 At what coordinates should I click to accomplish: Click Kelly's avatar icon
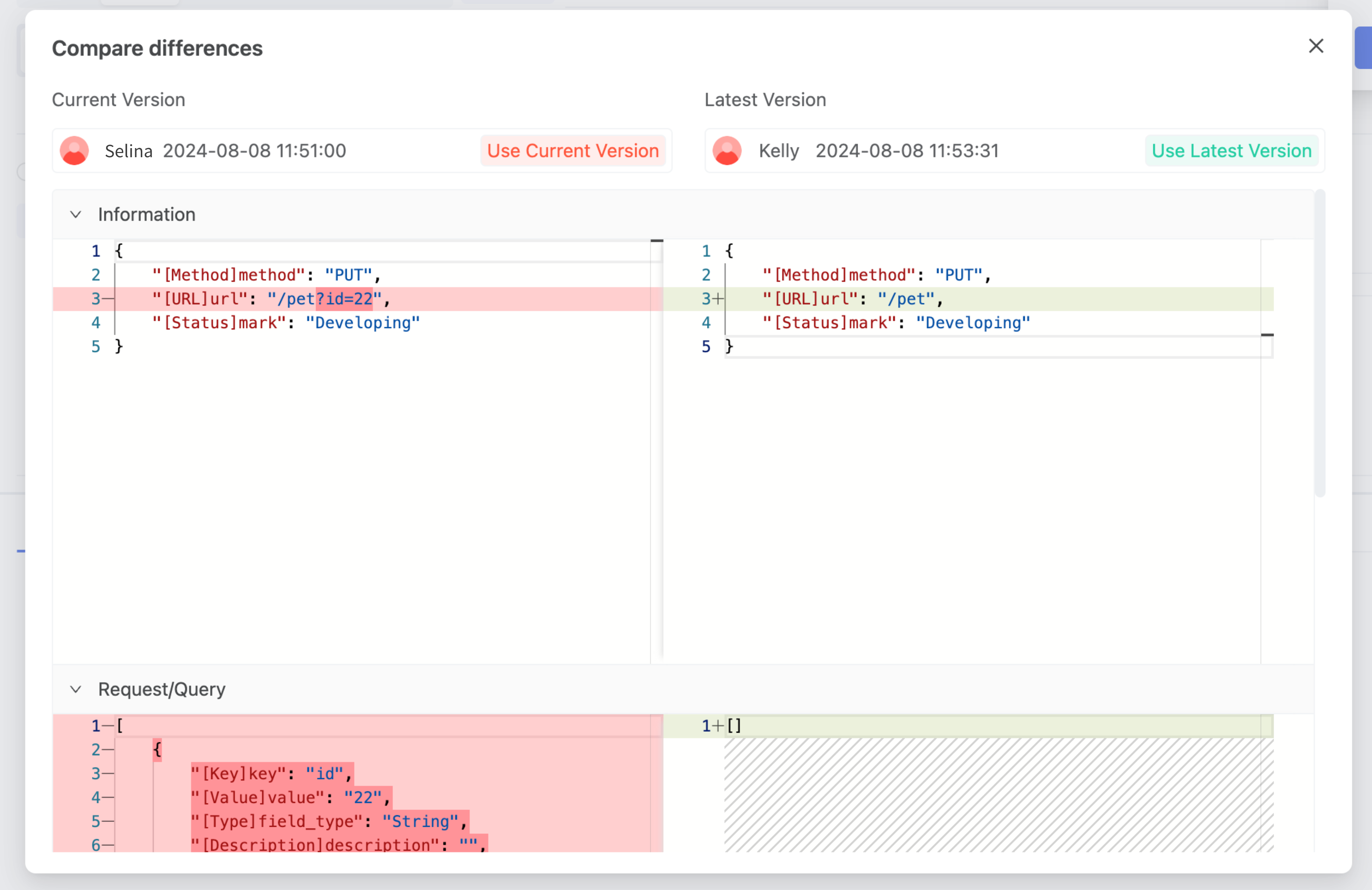(x=727, y=151)
